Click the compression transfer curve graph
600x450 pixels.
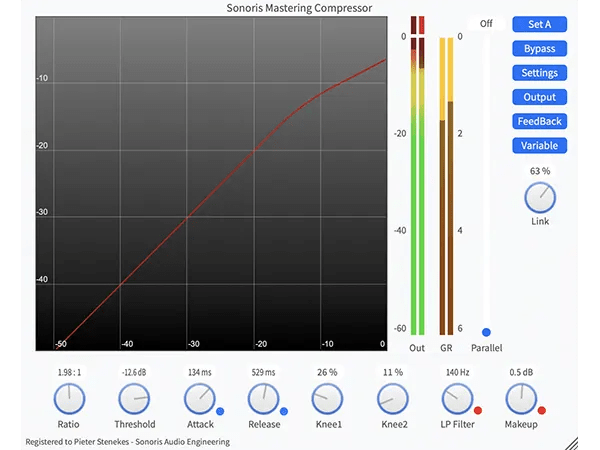(211, 183)
